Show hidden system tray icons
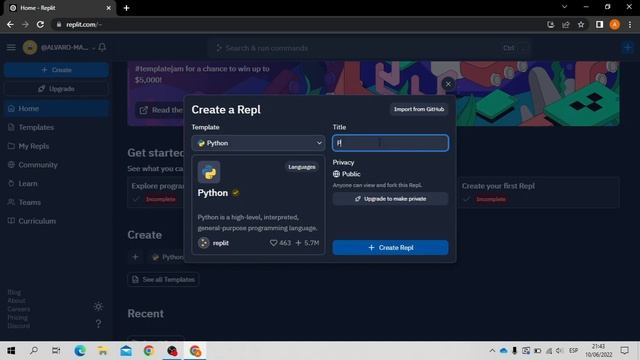This screenshot has height=360, width=640. 492,351
